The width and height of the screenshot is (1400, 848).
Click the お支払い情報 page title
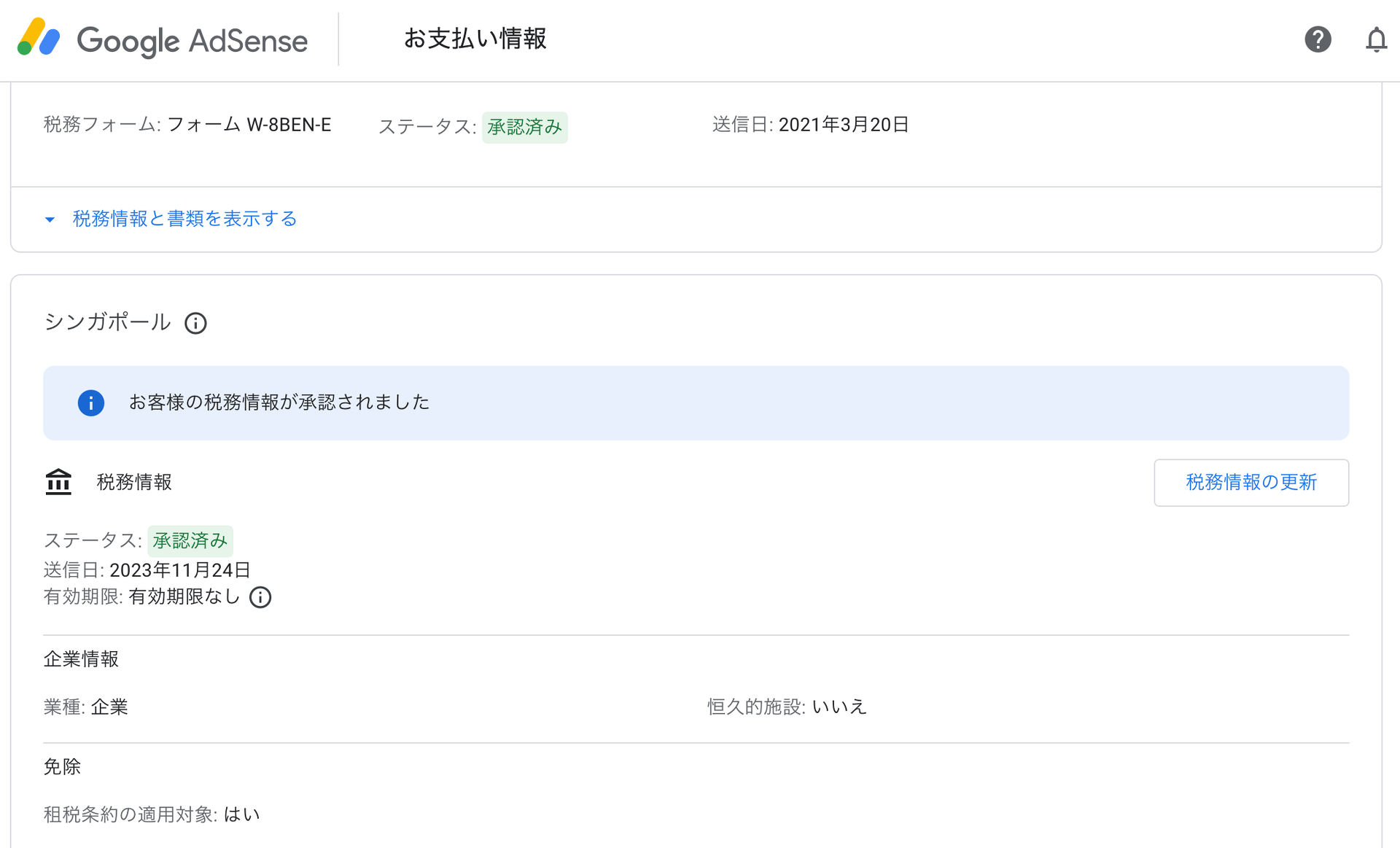coord(475,39)
